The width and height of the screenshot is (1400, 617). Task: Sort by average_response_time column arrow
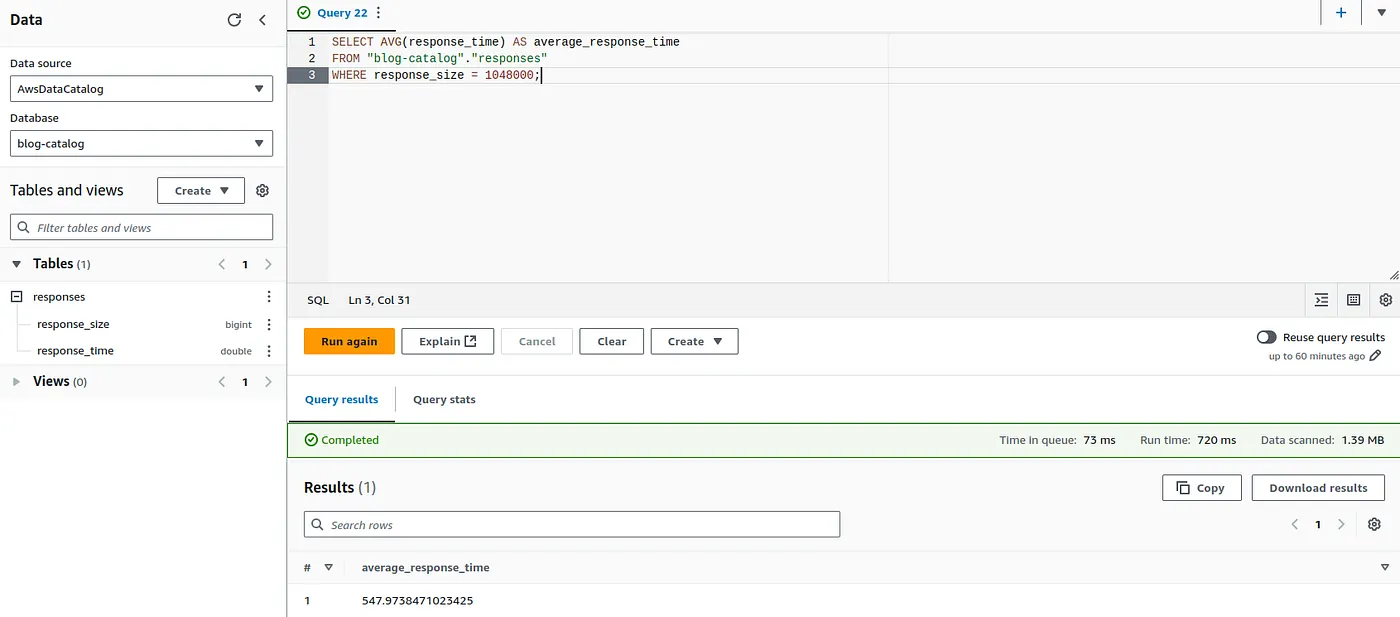coord(1385,568)
